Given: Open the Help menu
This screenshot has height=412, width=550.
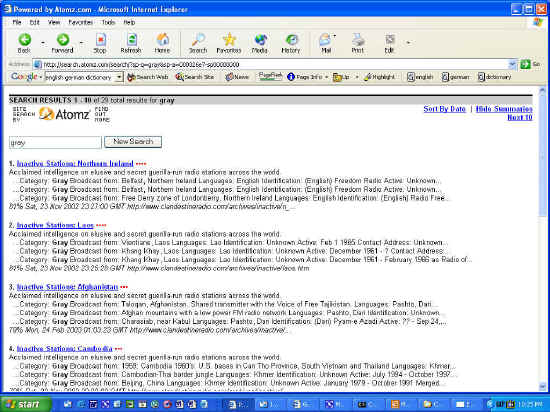Looking at the screenshot, I should [129, 22].
